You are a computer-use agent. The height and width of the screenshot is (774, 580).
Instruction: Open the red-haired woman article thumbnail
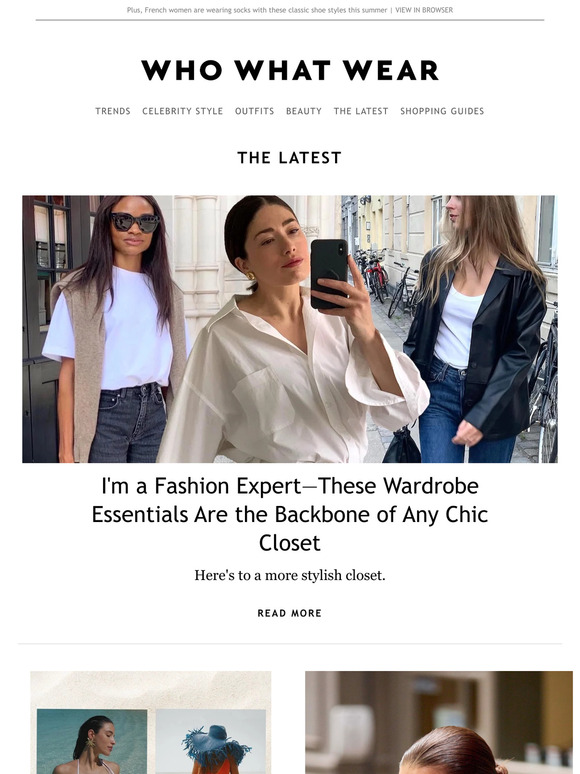[x=439, y=722]
